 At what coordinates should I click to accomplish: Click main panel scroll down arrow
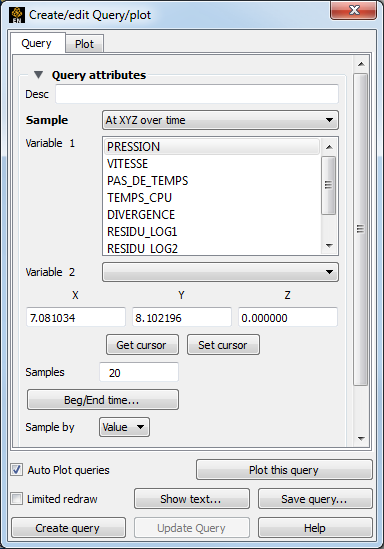point(361,438)
